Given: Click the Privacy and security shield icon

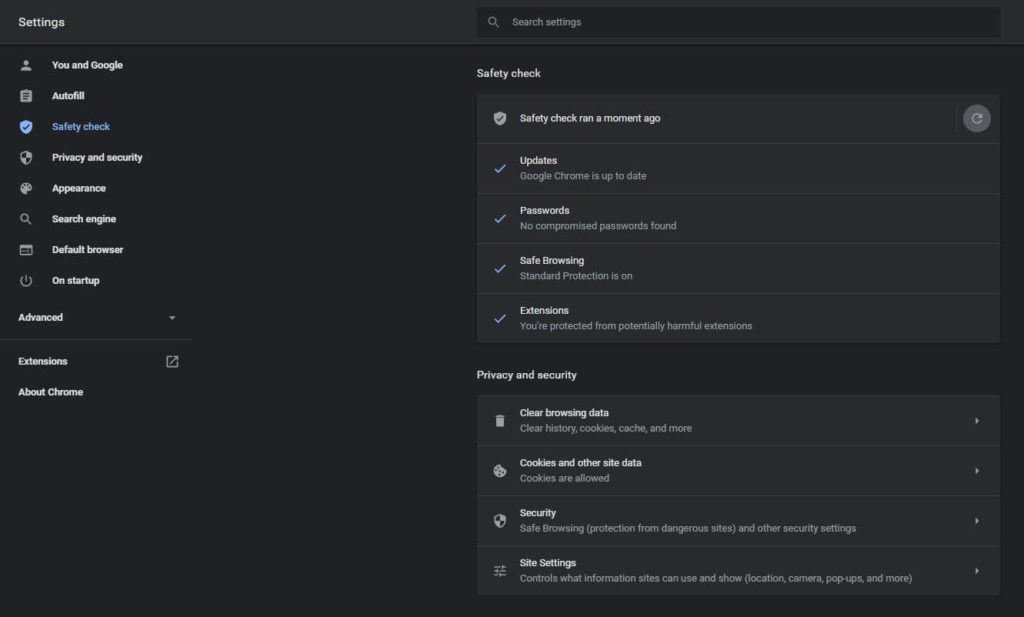Looking at the screenshot, I should pyautogui.click(x=26, y=157).
